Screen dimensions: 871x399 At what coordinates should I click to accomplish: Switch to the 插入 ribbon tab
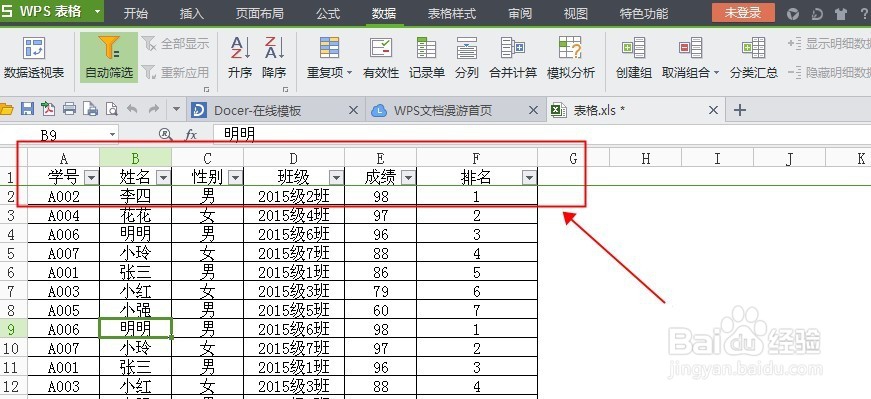[192, 13]
